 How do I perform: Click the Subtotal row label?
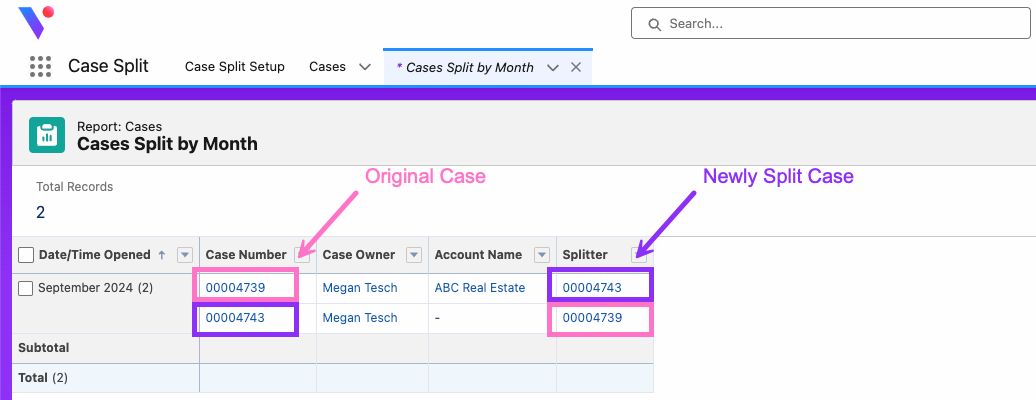point(44,348)
